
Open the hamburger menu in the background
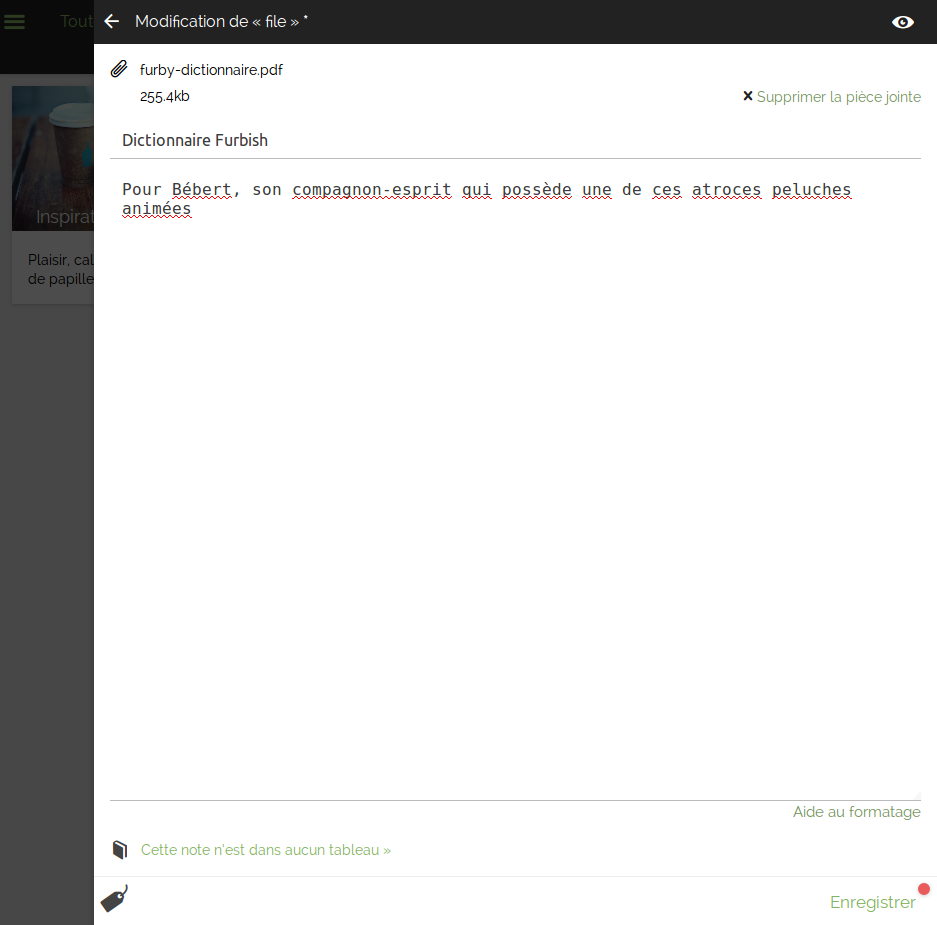(14, 22)
